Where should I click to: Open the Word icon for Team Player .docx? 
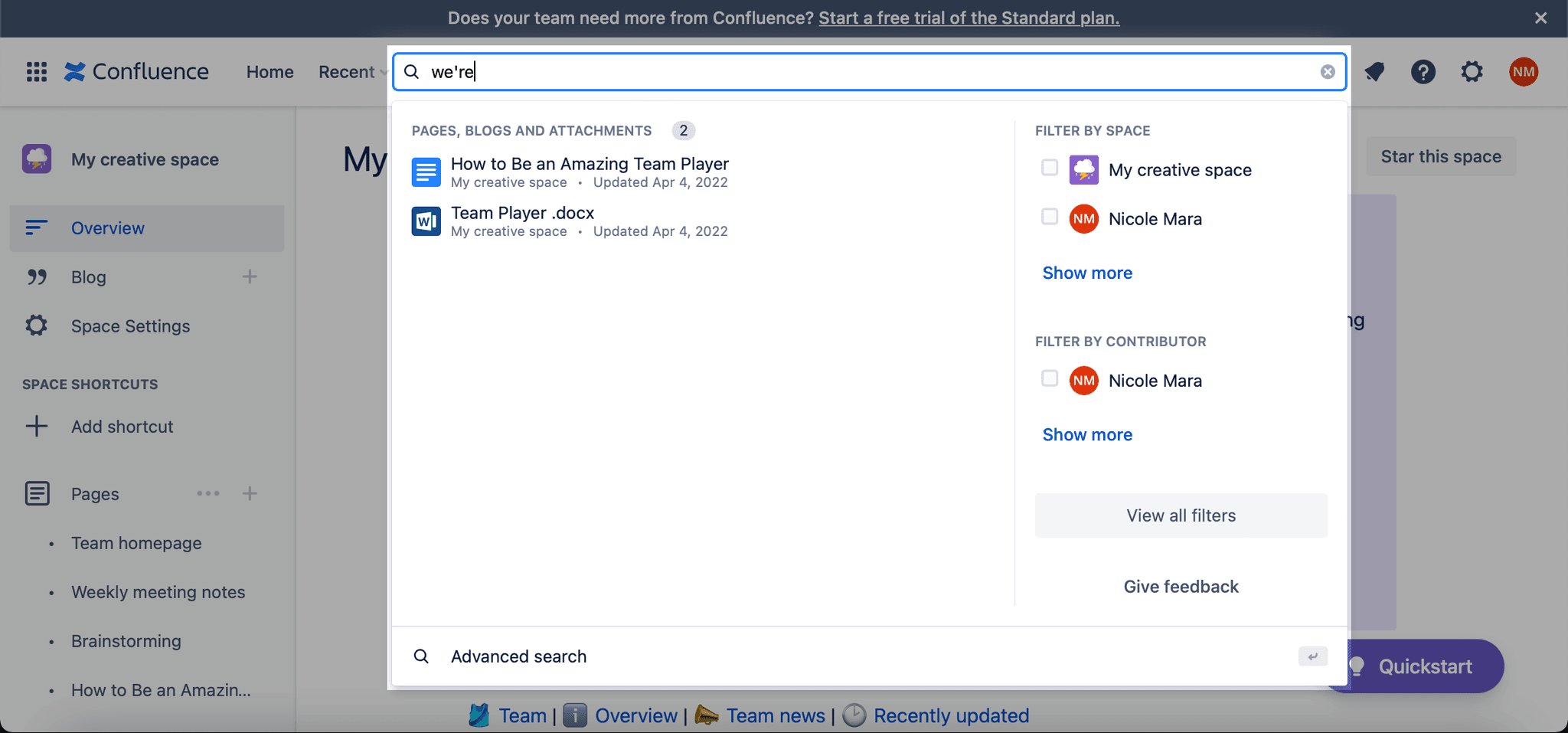[x=426, y=221]
